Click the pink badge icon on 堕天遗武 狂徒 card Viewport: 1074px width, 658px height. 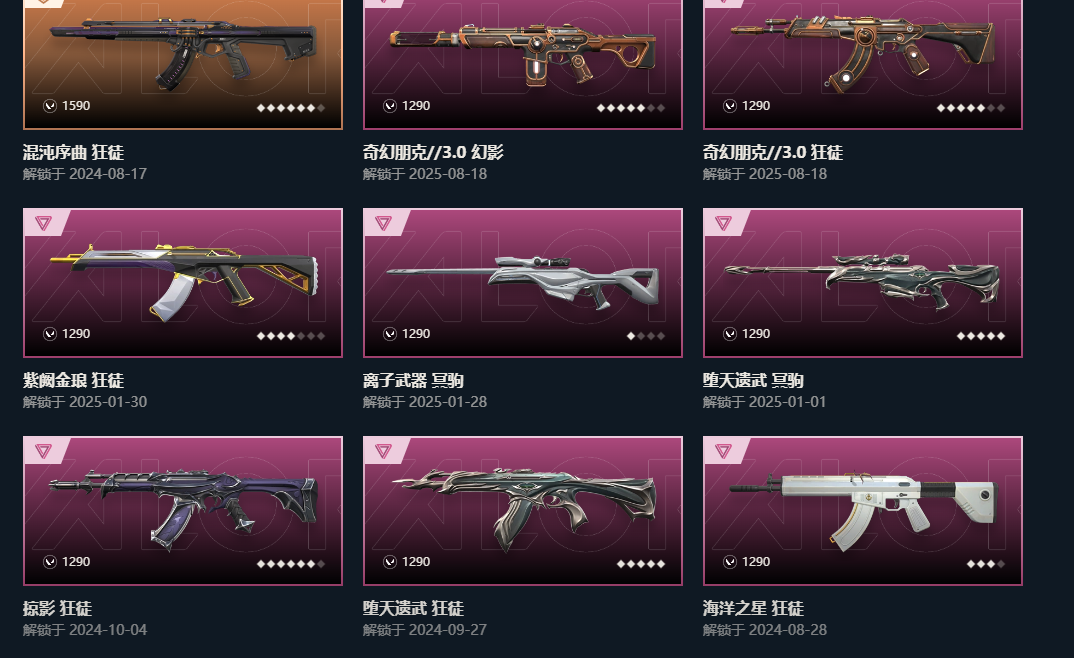point(383,451)
